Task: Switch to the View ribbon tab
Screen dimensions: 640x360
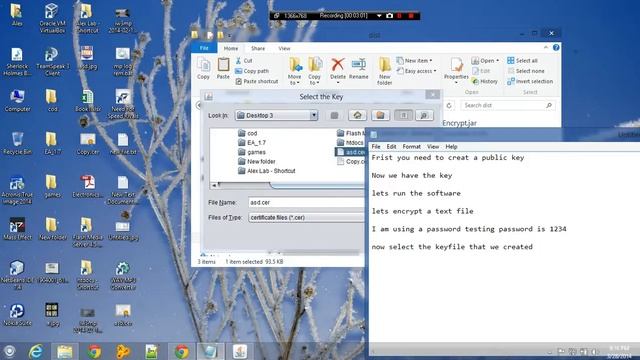Action: point(284,48)
